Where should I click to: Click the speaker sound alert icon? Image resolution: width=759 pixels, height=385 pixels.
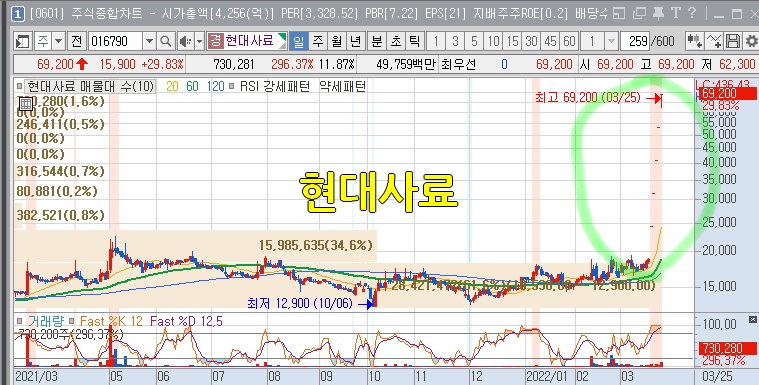click(185, 42)
